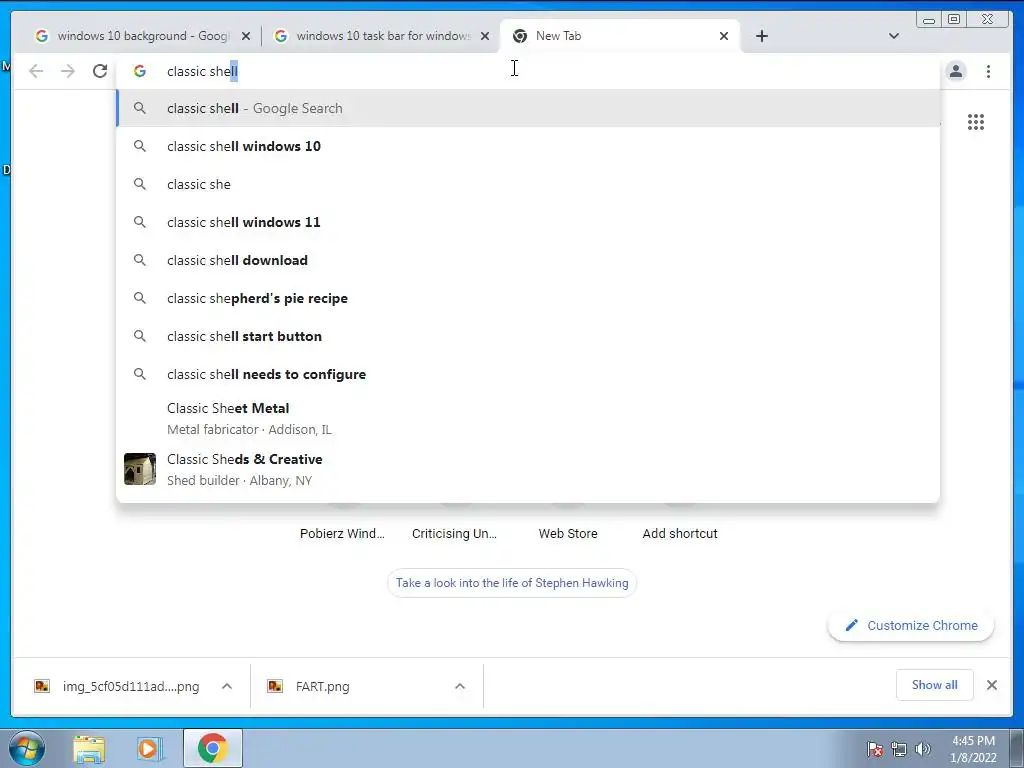Click Google logo icon in address bar
The image size is (1024, 768).
(140, 71)
